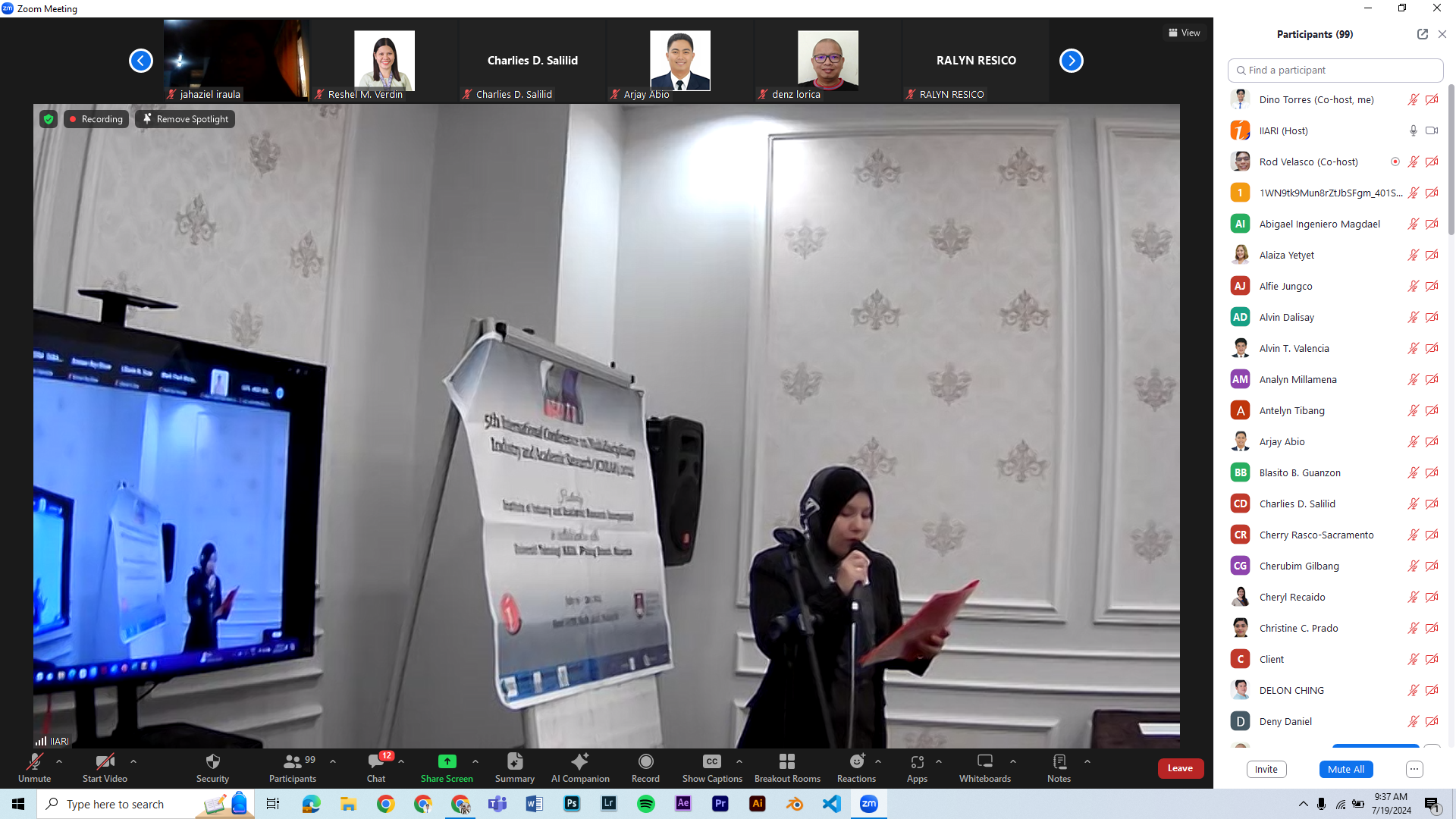Screen dimensions: 1456x819
Task: Expand audio options arrow beside Unmute
Action: click(59, 761)
